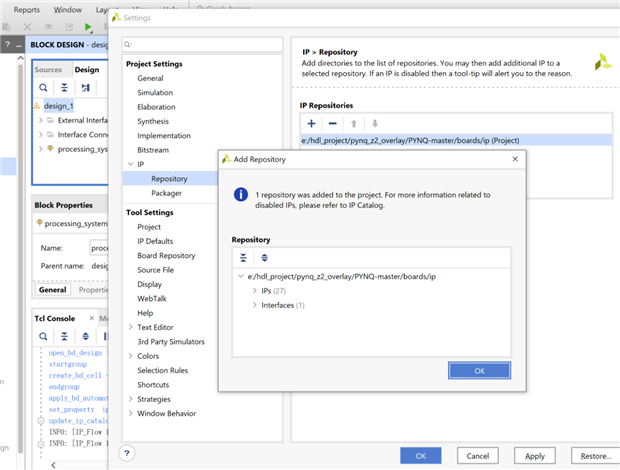Click OK in Add Repository dialog
Screen dimensions: 620x470
click(479, 370)
